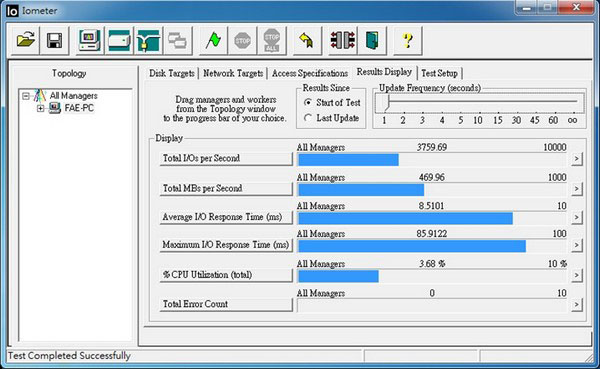Viewport: 600px width, 369px height.
Task: Click the All Managers tree icon
Action: (40, 95)
